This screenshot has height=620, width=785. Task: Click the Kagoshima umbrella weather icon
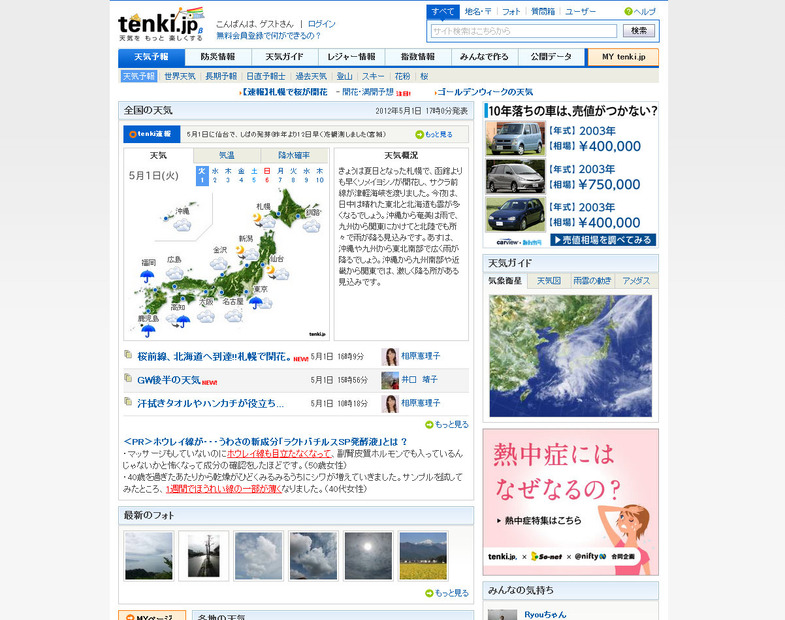click(148, 331)
